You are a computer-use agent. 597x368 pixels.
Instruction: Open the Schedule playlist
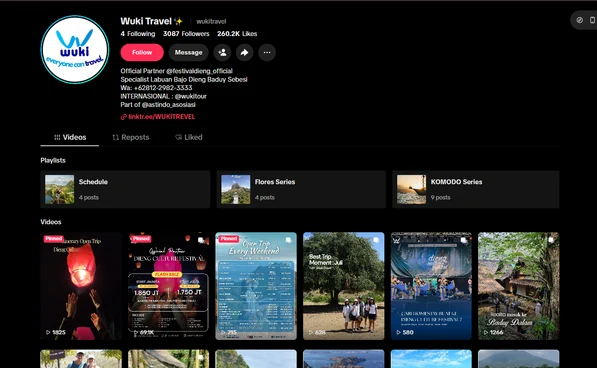[x=125, y=190]
